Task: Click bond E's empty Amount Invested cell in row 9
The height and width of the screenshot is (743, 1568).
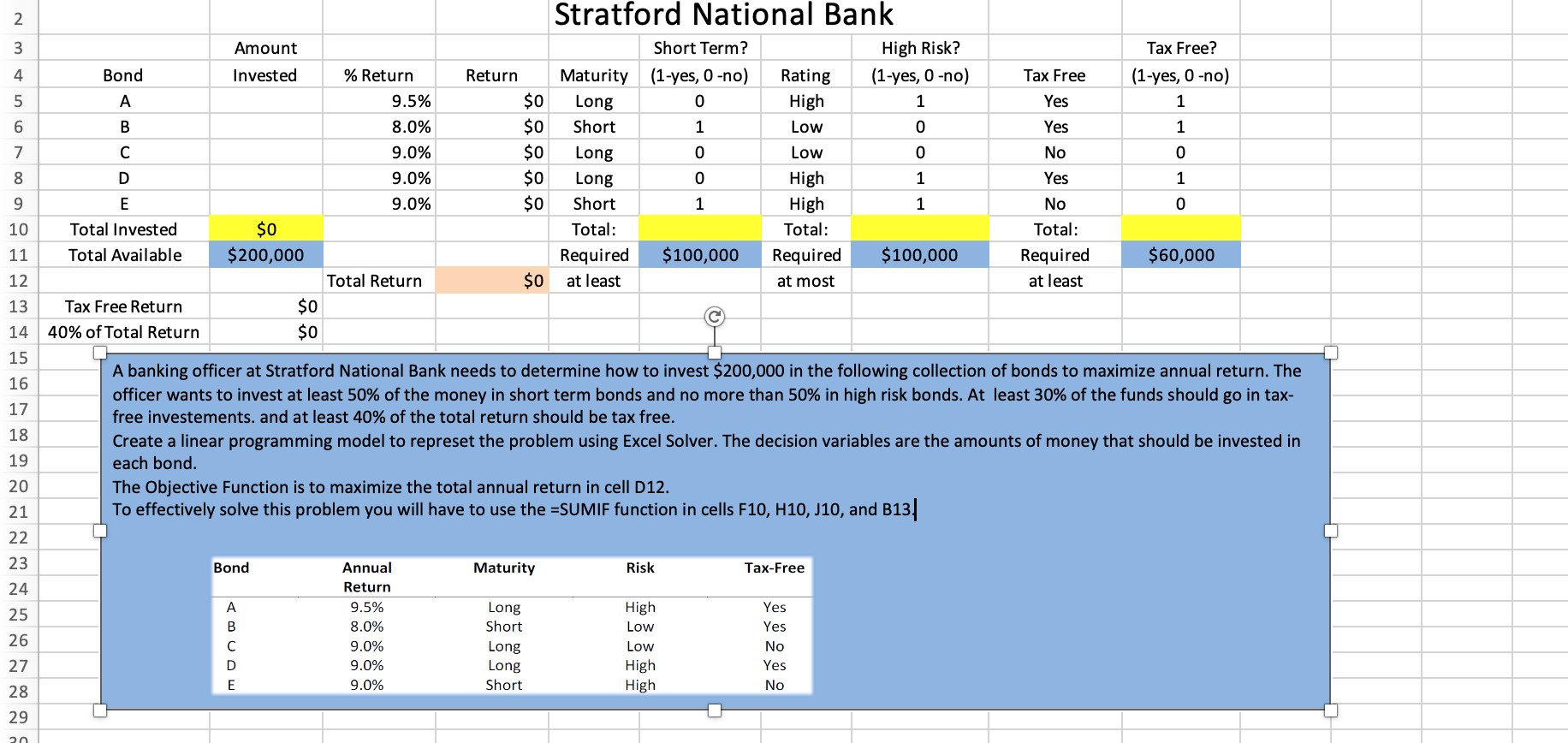Action: click(x=265, y=204)
